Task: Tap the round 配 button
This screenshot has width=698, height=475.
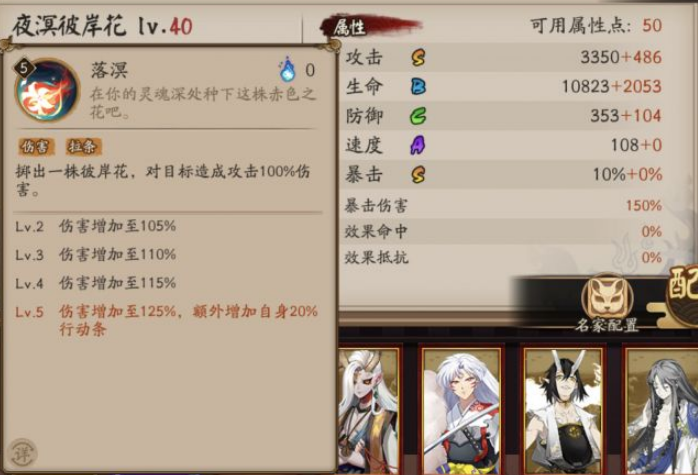Action: (682, 287)
